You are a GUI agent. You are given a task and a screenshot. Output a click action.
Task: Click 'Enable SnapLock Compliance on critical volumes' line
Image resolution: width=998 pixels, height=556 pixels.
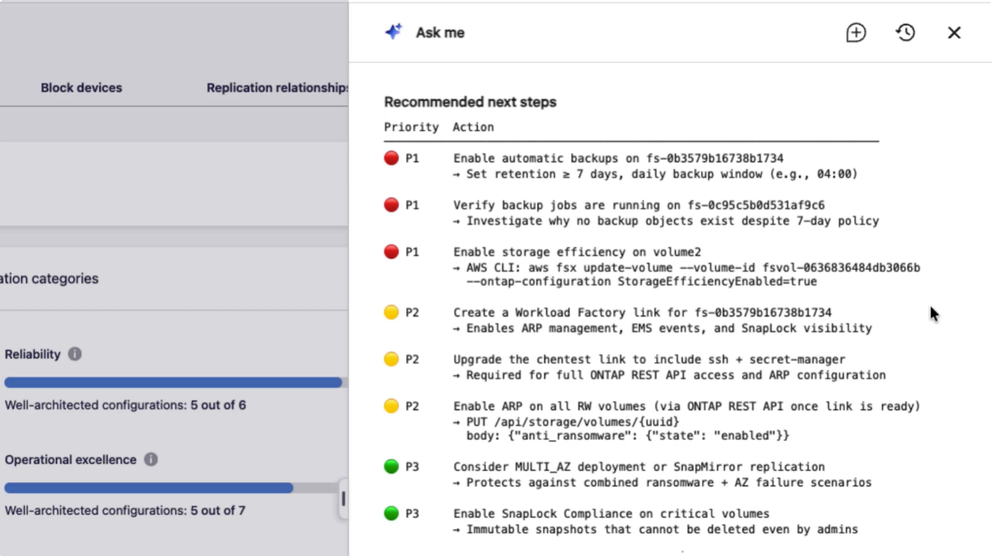[x=611, y=514]
